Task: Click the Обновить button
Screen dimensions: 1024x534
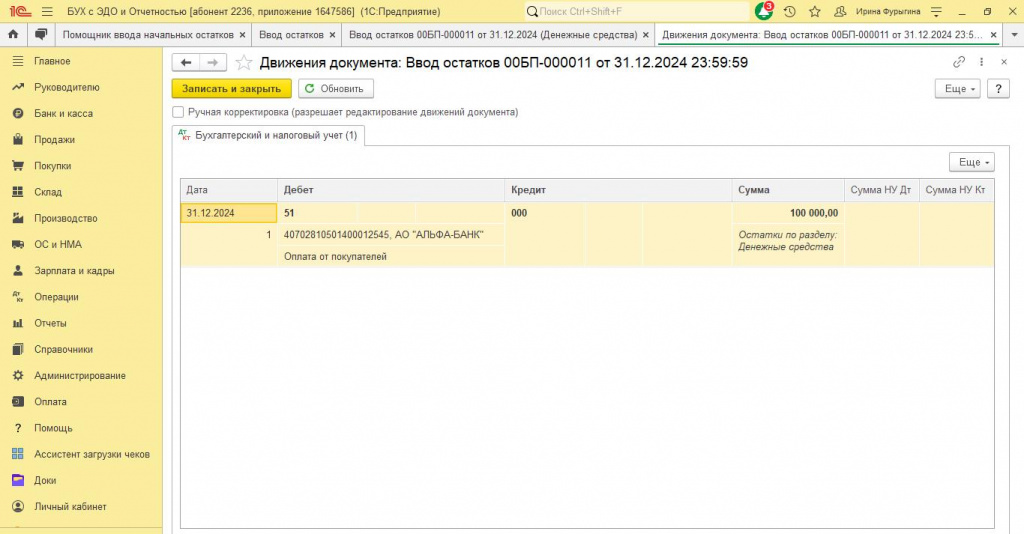Action: coord(336,89)
